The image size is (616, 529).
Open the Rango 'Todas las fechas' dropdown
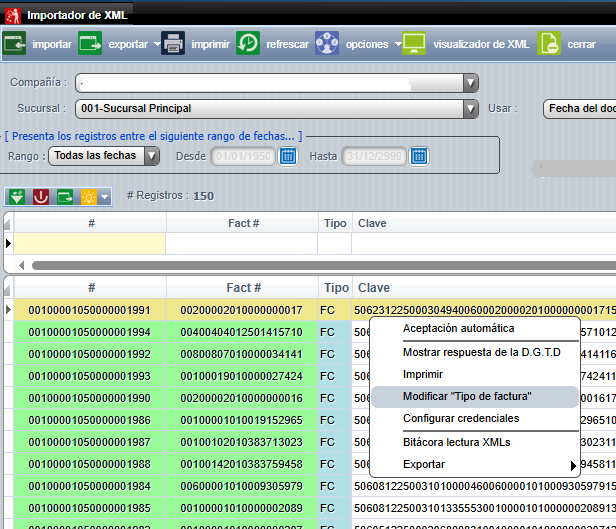(x=151, y=155)
